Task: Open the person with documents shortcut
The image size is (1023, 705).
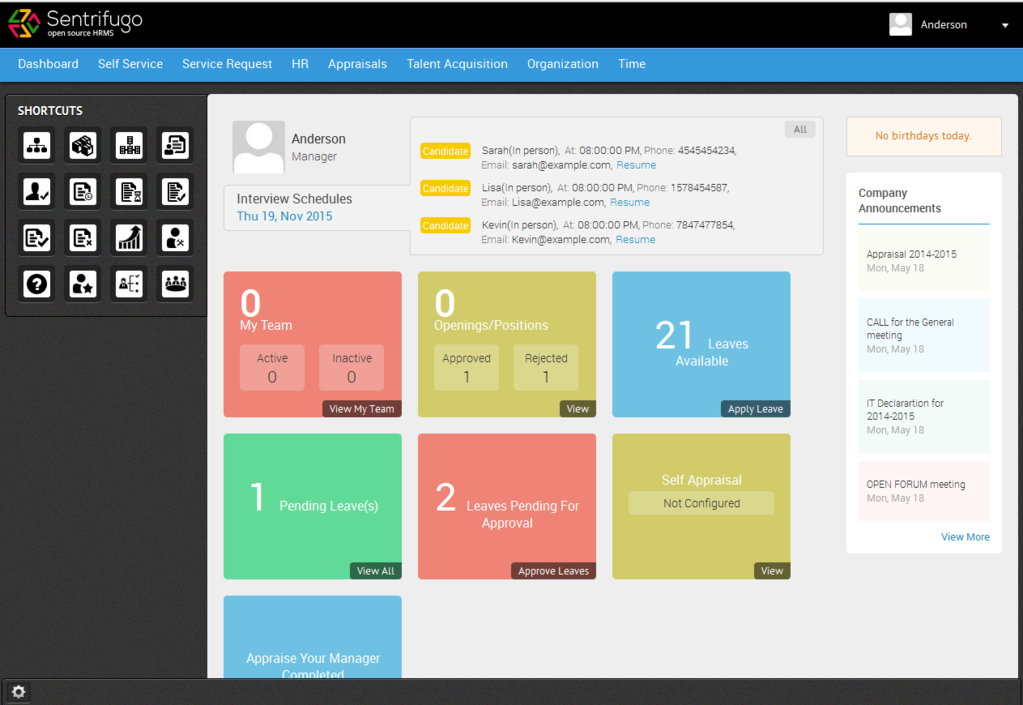Action: click(176, 145)
